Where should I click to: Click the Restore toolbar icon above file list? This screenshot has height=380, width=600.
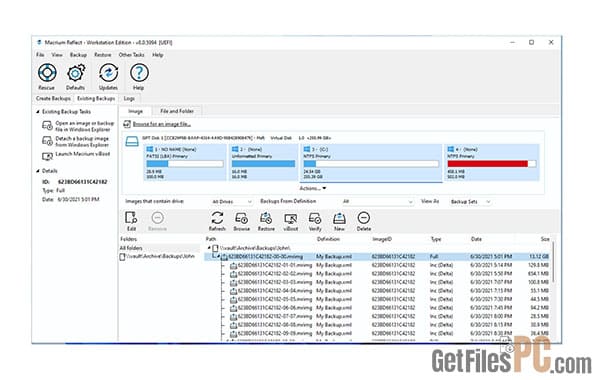tap(266, 218)
